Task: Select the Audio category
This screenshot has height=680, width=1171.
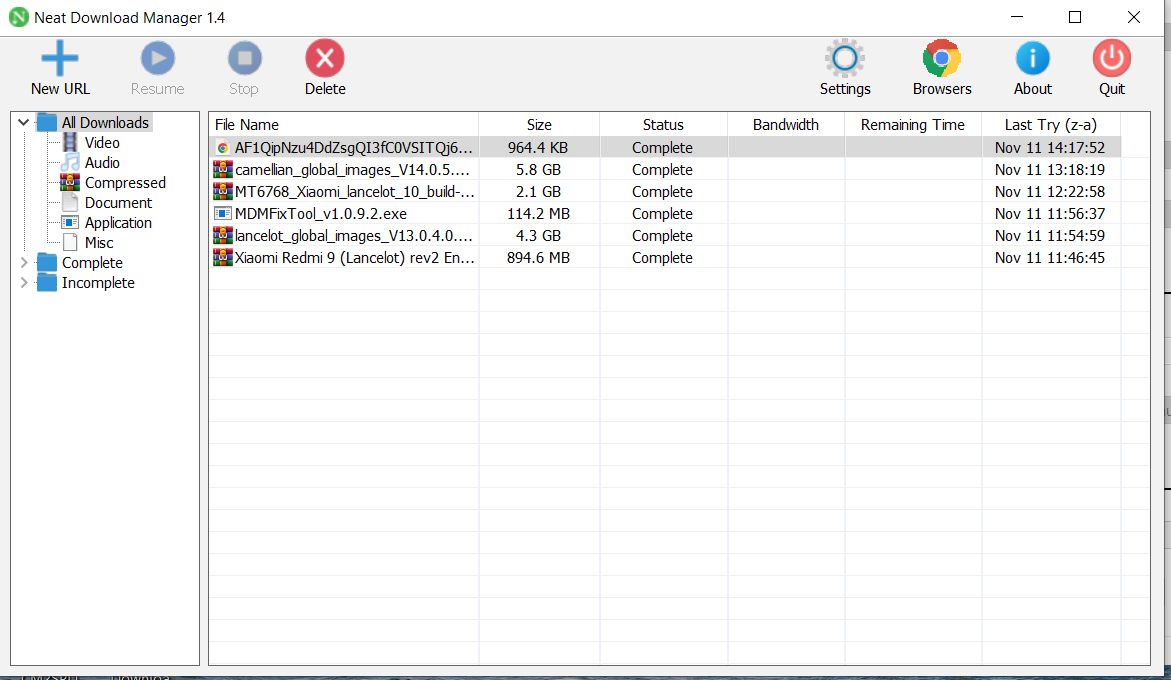Action: [x=102, y=163]
